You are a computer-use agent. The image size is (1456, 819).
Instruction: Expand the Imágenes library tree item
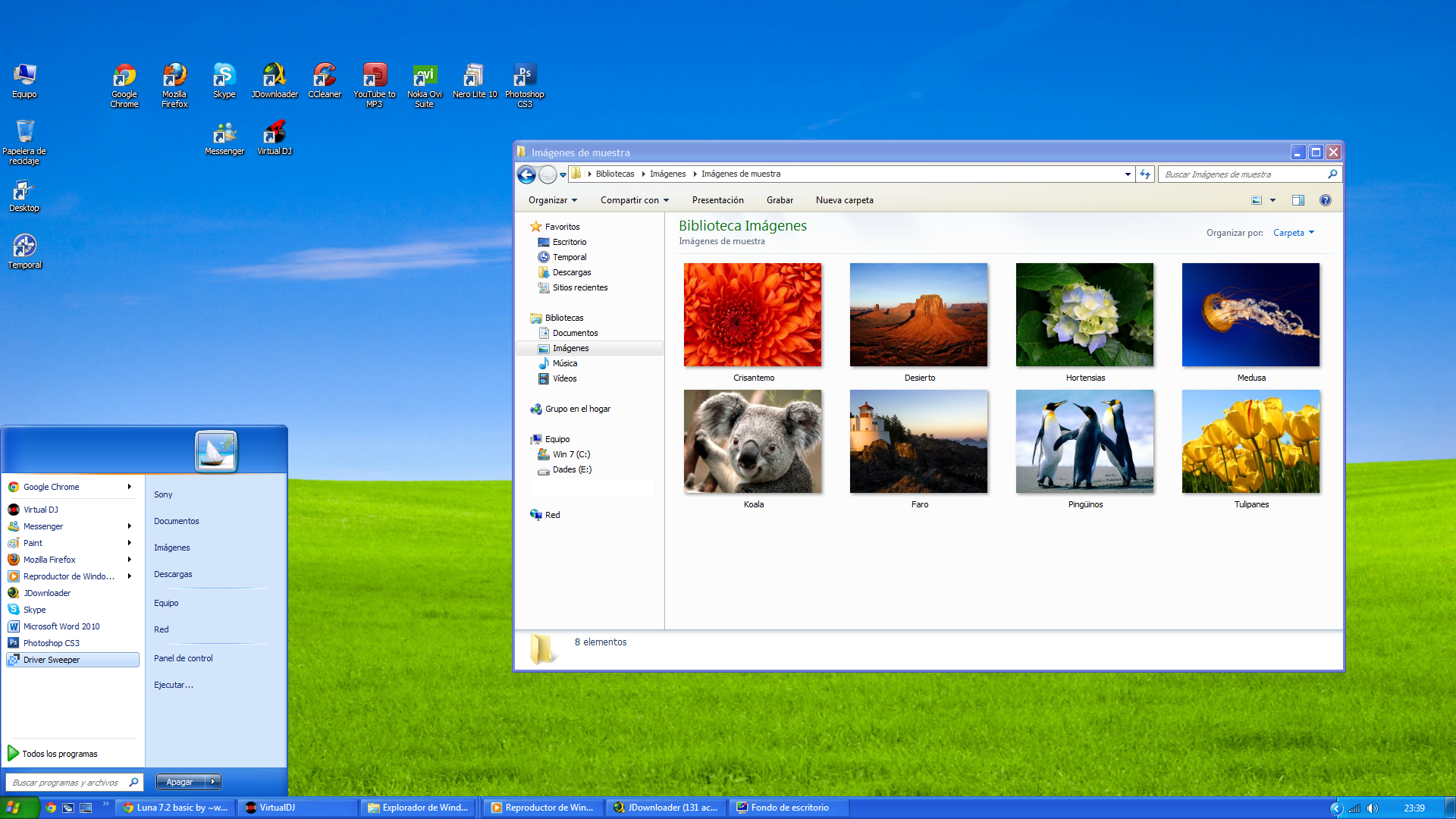pyautogui.click(x=531, y=347)
